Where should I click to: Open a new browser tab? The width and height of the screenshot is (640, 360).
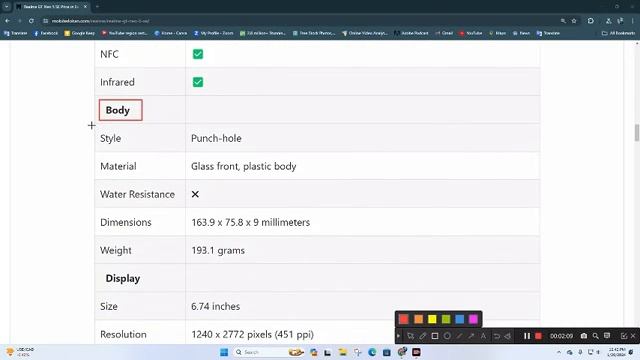pos(97,7)
